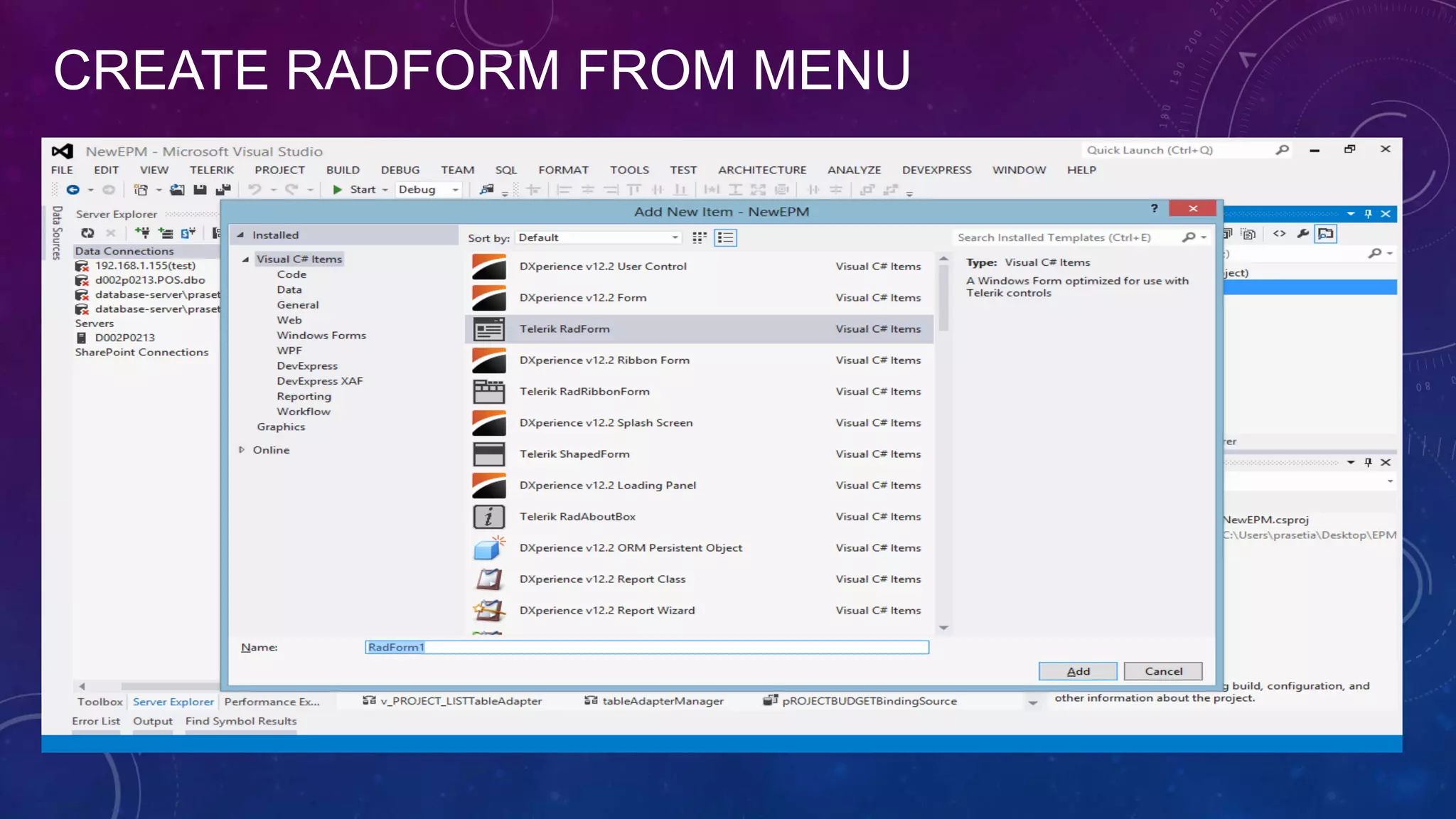Select the Telerik RadAboutBox template icon
Screen dimensions: 1456x819
[489, 517]
